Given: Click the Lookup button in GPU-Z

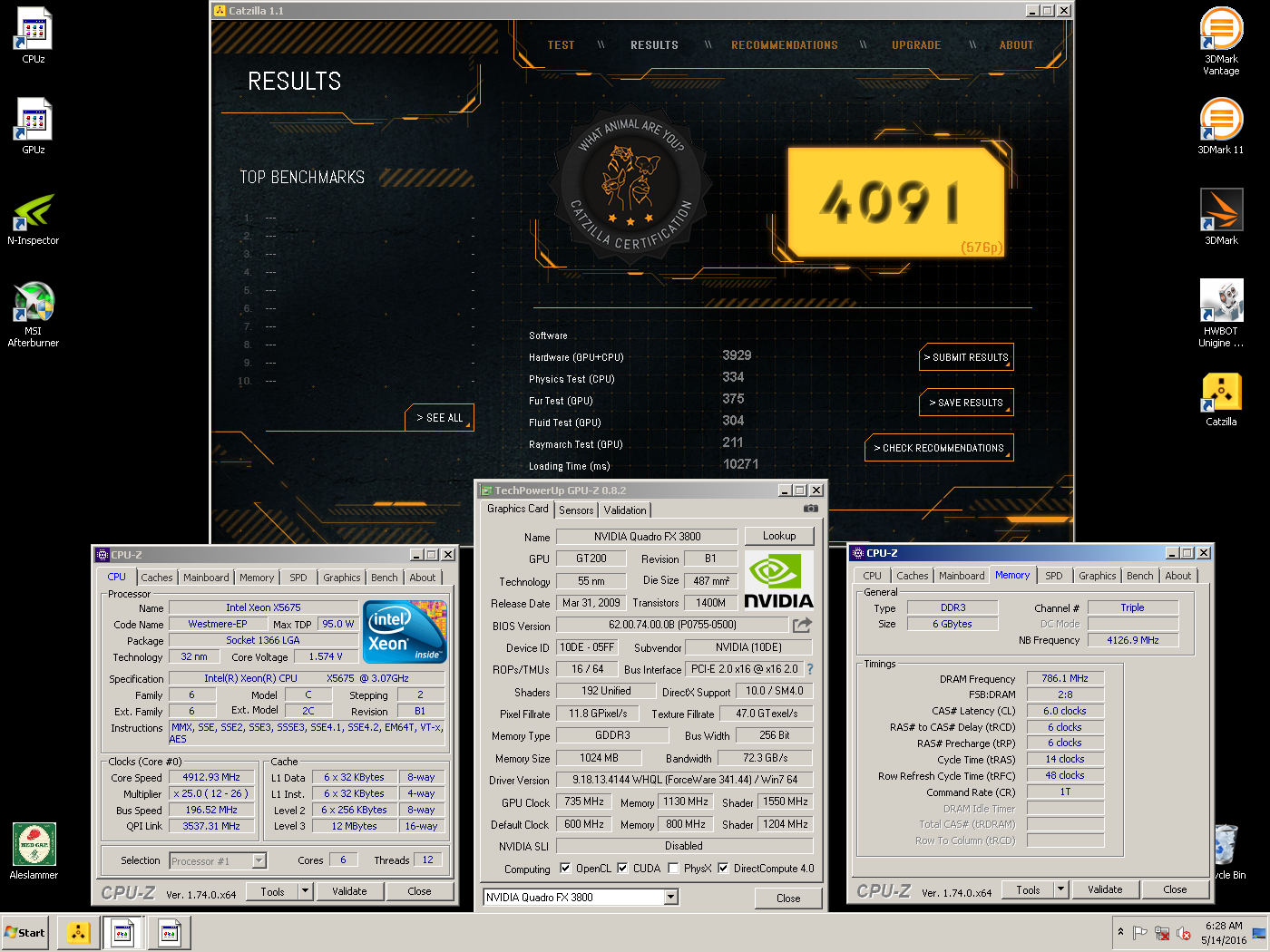Looking at the screenshot, I should [779, 536].
